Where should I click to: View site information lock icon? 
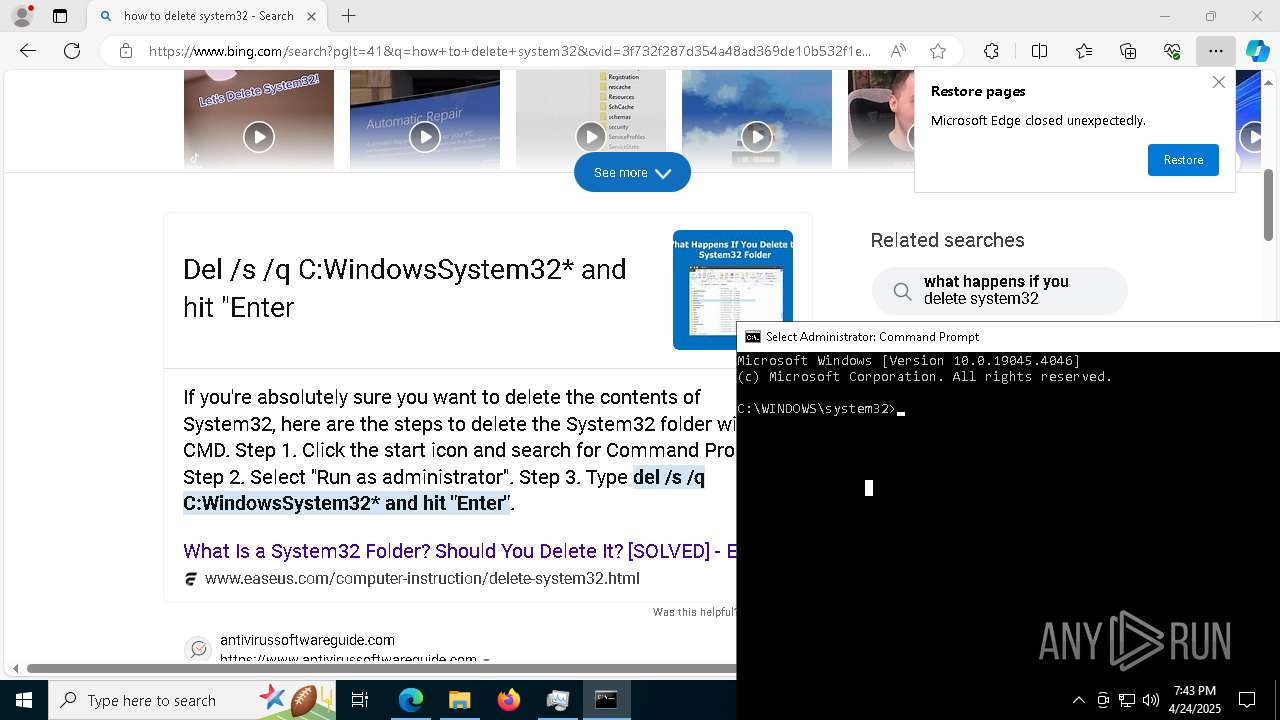[x=125, y=51]
